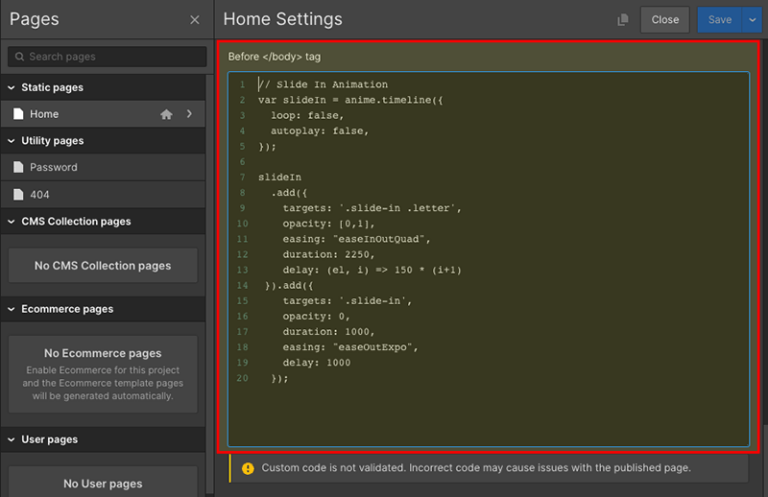Click the blue Save button
Screen dimensions: 768x497
point(720,20)
